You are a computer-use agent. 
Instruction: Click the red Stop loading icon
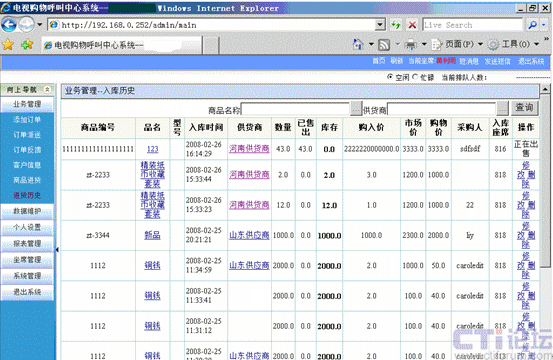tap(412, 25)
